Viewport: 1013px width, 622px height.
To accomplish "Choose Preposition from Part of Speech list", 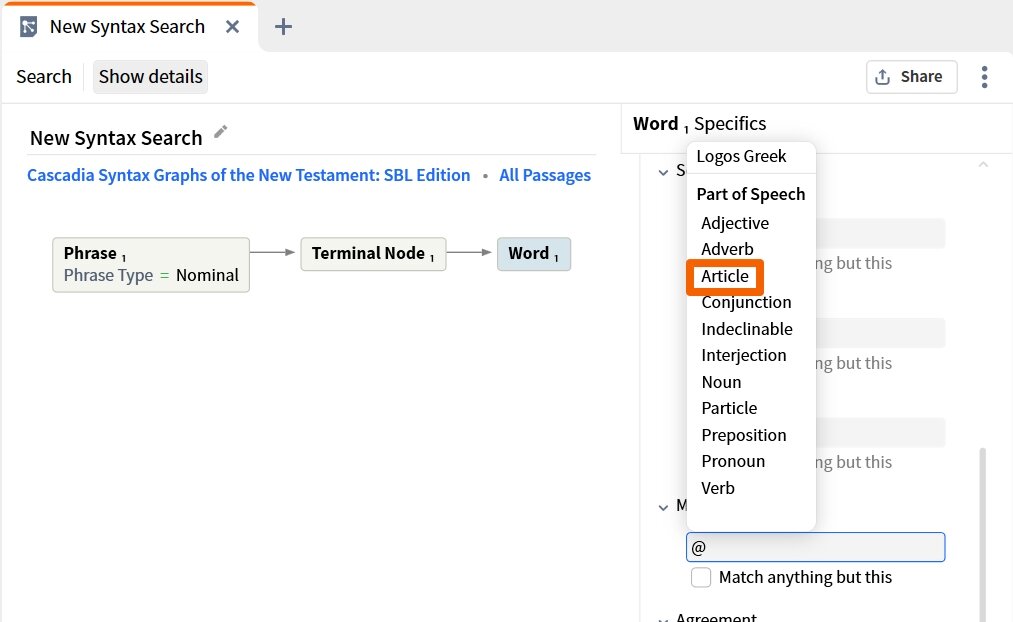I will (744, 435).
